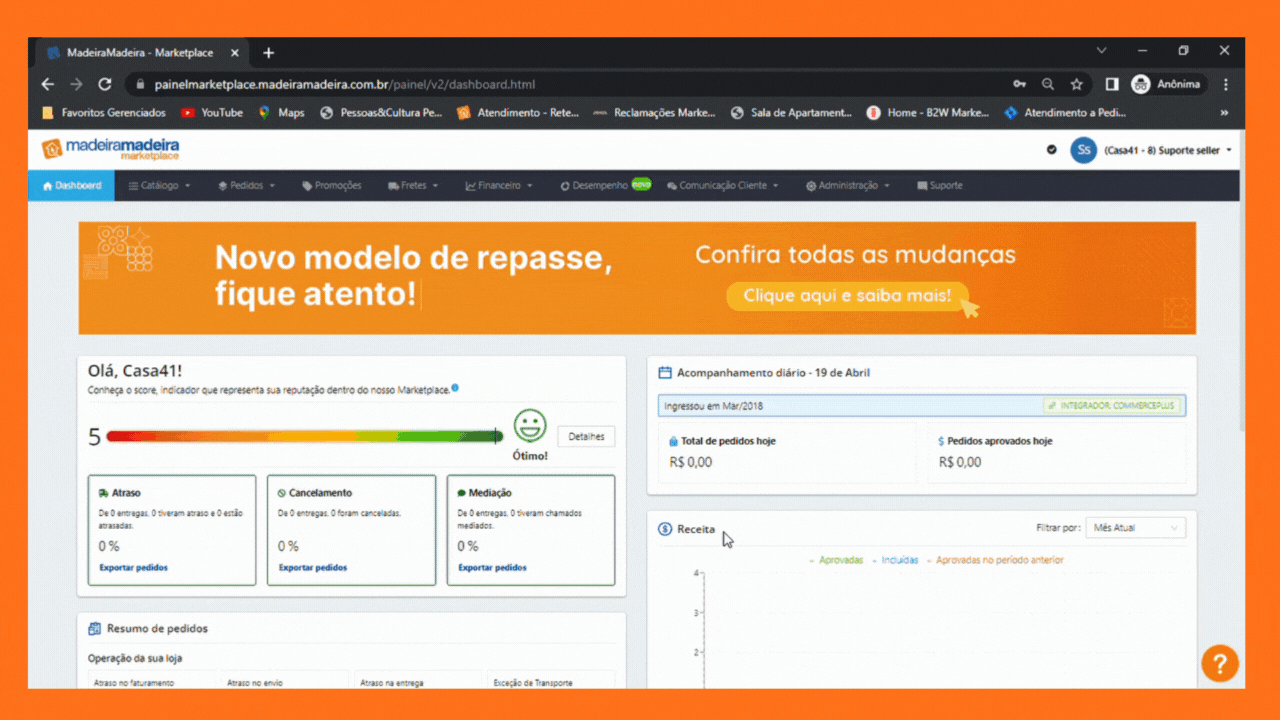Image resolution: width=1280 pixels, height=720 pixels.
Task: Click the Cancelamento cancel icon
Action: point(282,493)
